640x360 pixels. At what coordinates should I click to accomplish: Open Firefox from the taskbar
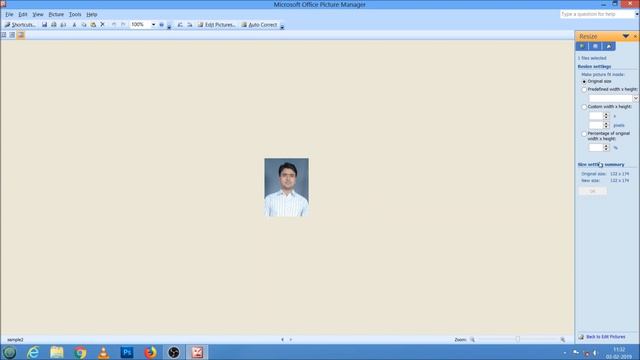point(151,352)
